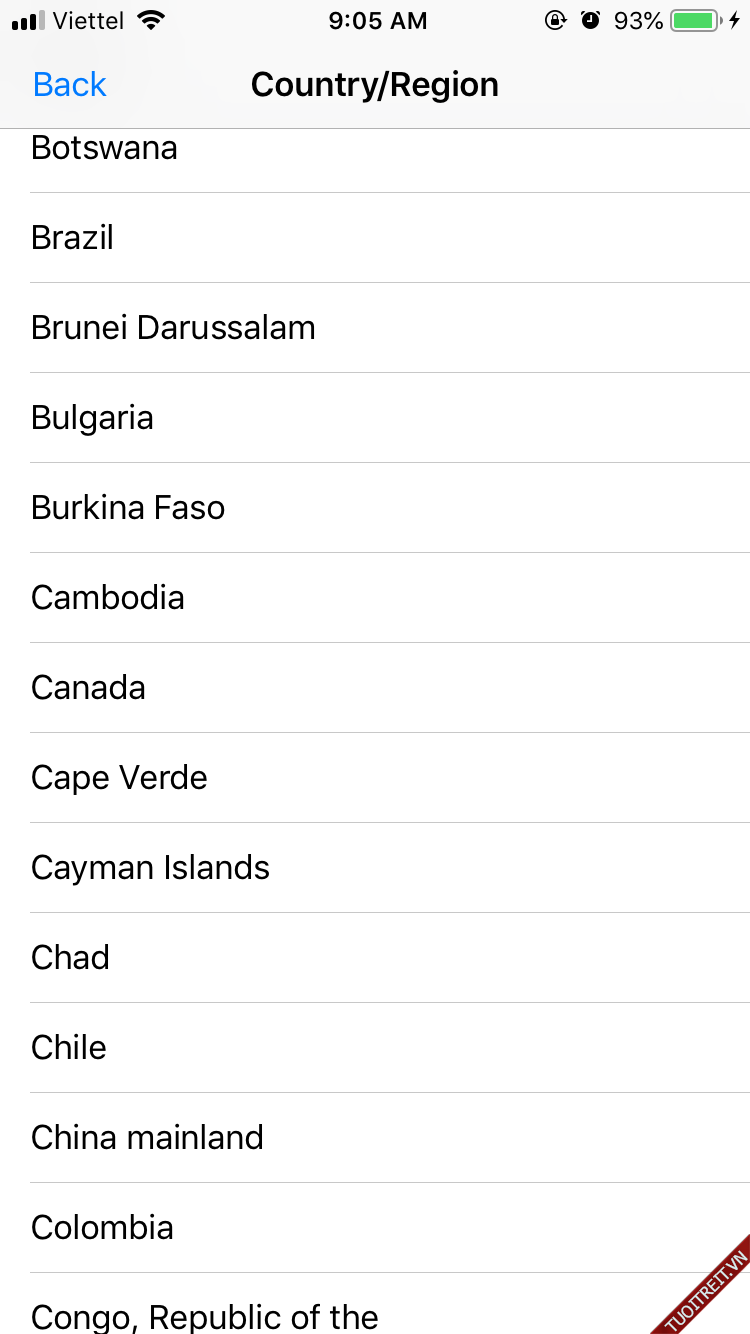Select Cayman Islands
Viewport: 750px width, 1334px height.
pyautogui.click(x=150, y=868)
